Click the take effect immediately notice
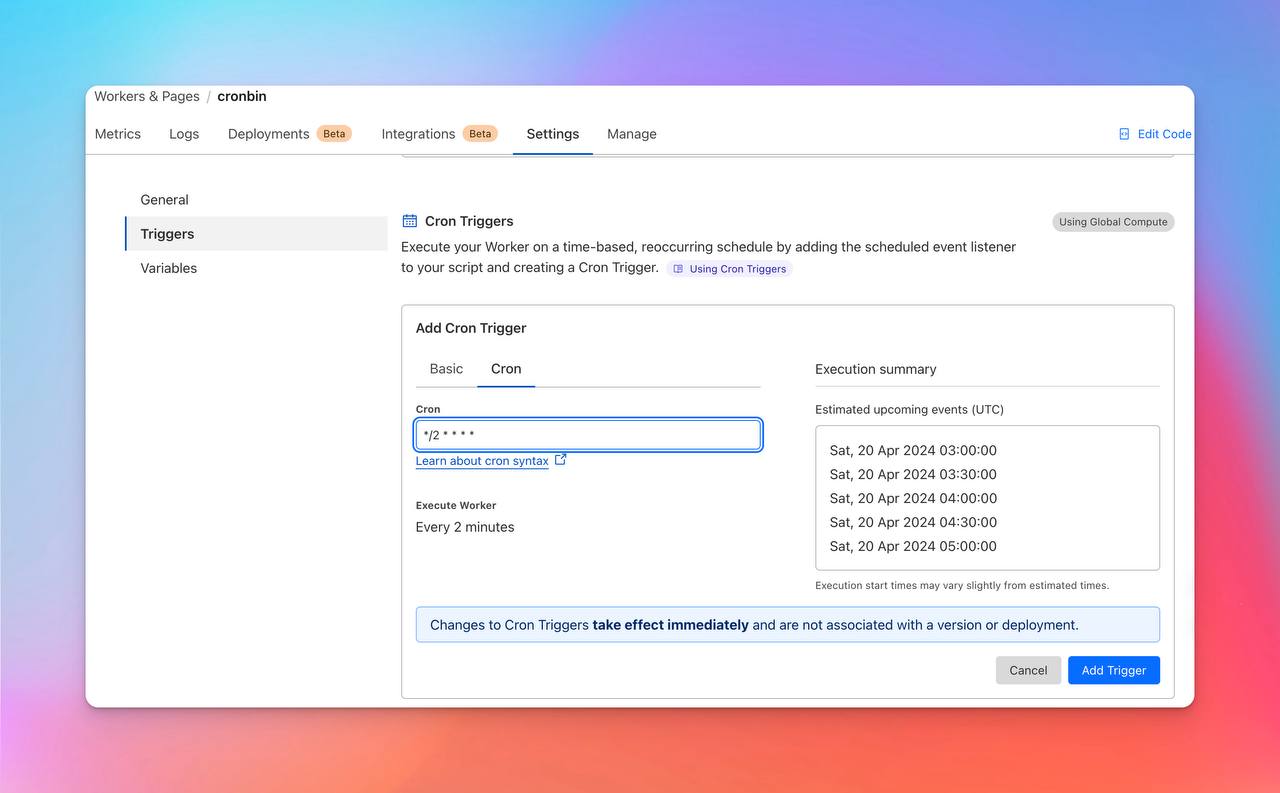This screenshot has height=793, width=1280. pyautogui.click(x=788, y=625)
